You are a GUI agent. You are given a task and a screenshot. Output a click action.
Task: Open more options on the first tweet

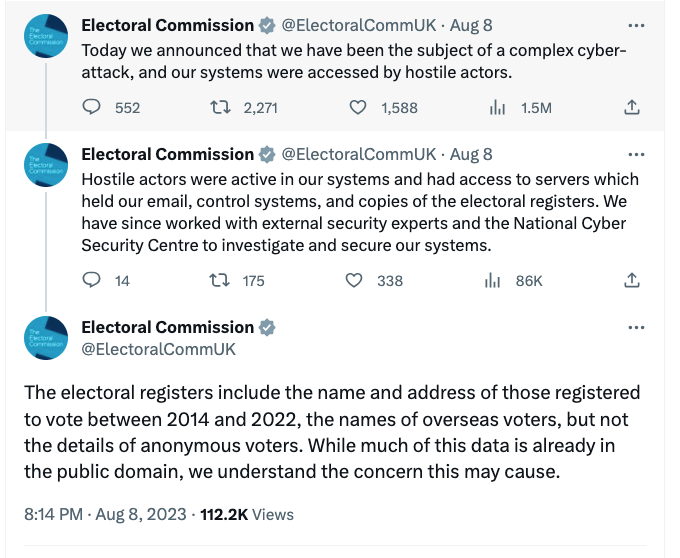click(636, 25)
